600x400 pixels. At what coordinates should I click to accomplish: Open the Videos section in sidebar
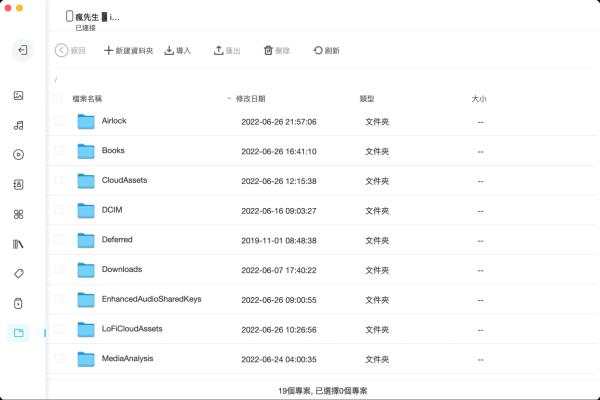18,155
